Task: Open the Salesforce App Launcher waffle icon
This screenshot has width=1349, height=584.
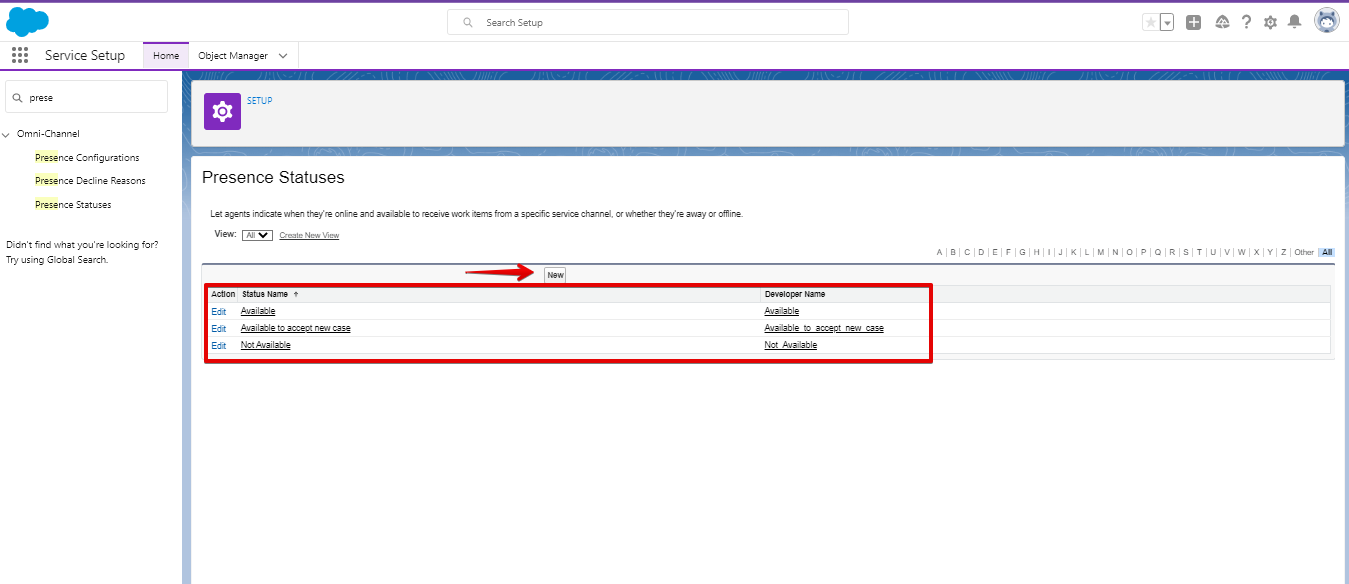Action: [x=19, y=55]
